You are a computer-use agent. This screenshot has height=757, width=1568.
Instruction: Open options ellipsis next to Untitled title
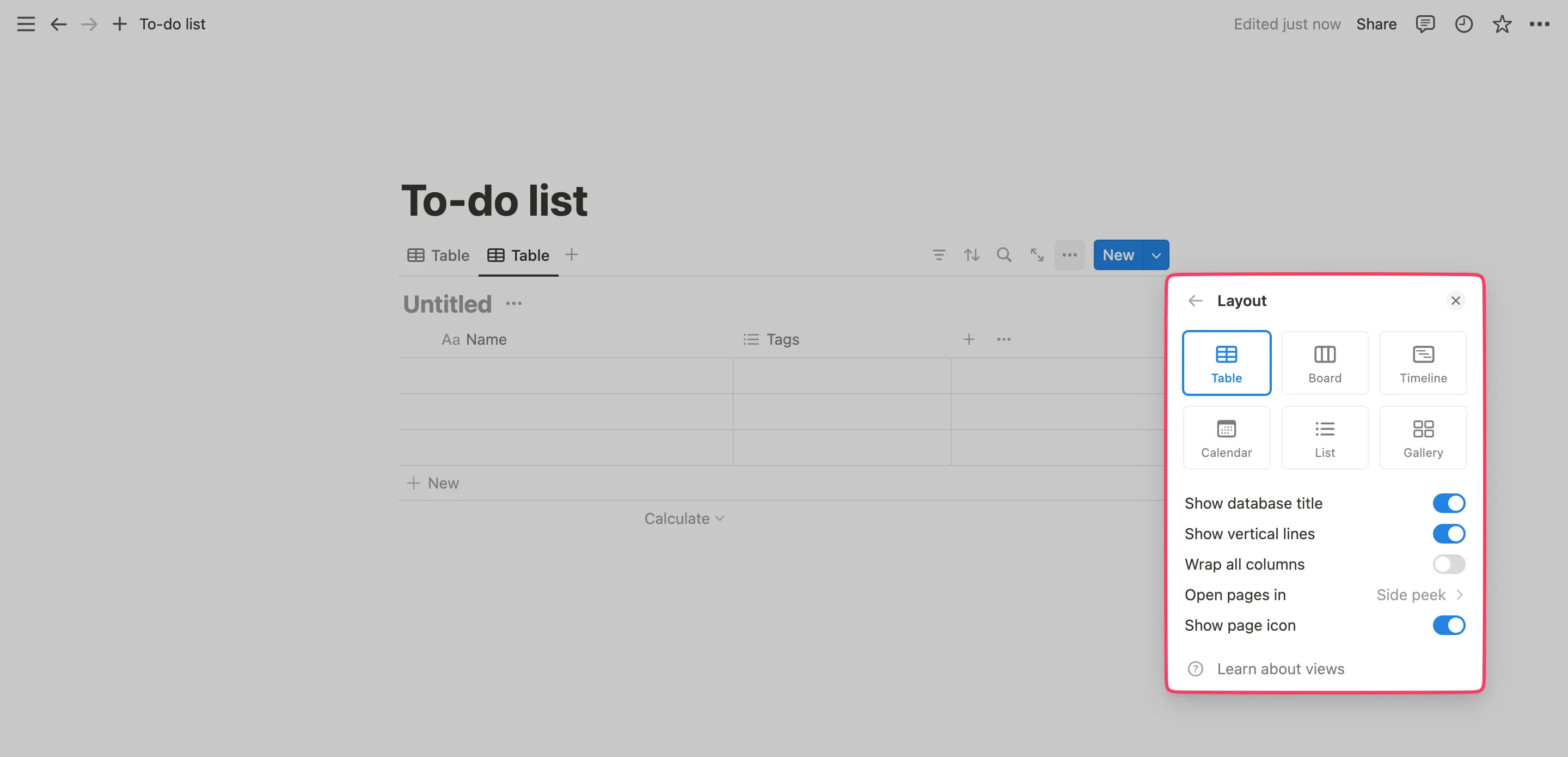[514, 303]
